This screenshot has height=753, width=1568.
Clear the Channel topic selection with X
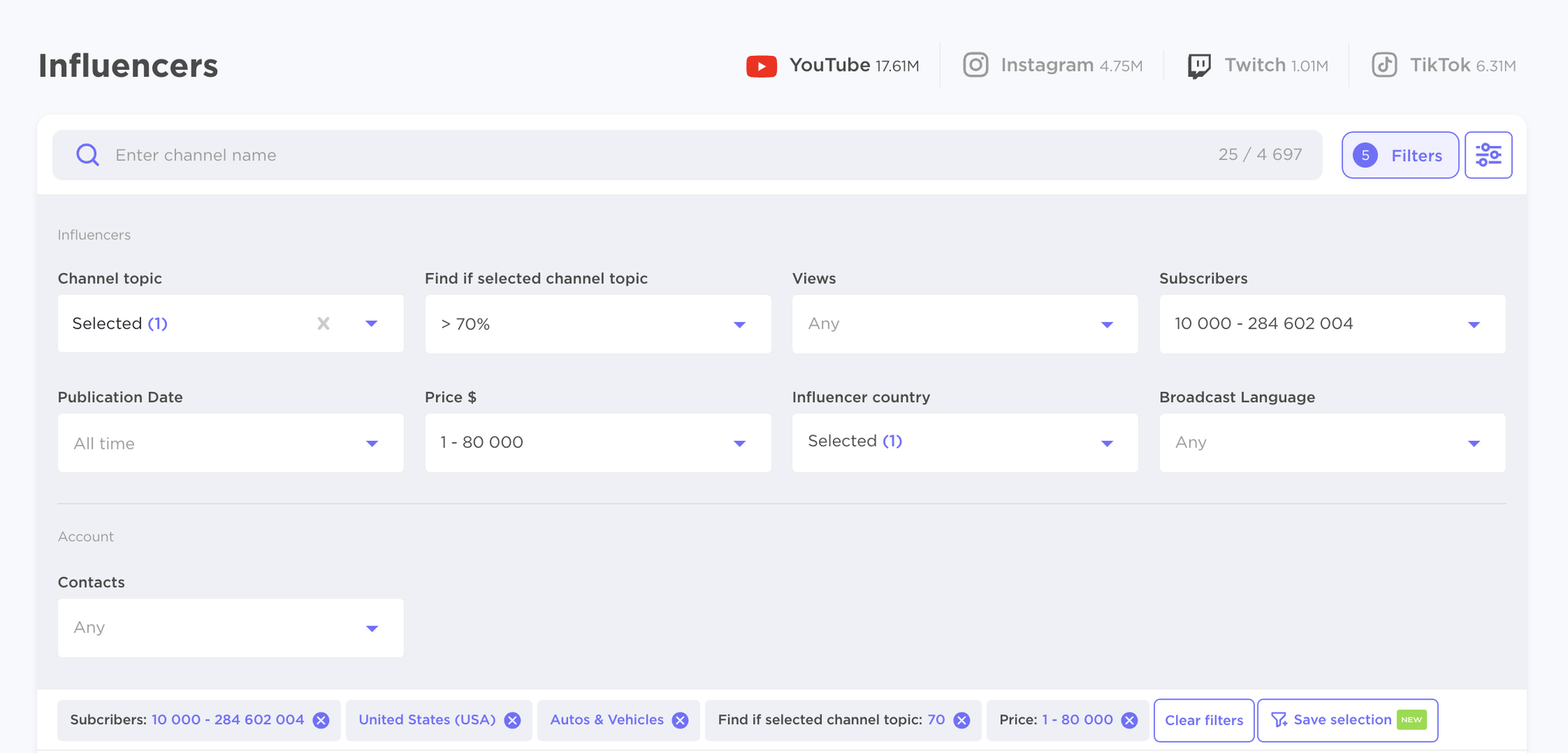324,324
